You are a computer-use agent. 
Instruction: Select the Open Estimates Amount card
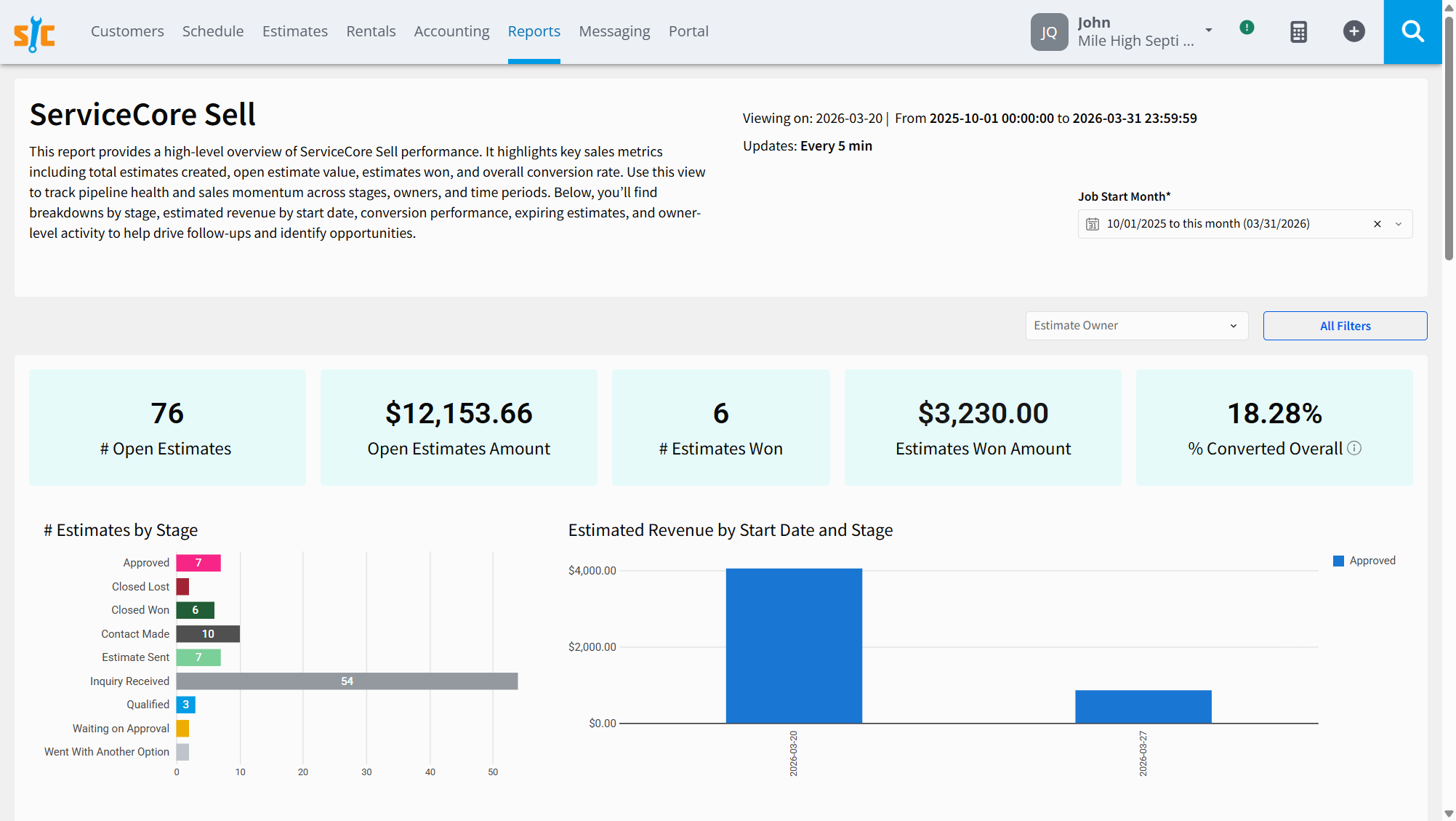459,428
